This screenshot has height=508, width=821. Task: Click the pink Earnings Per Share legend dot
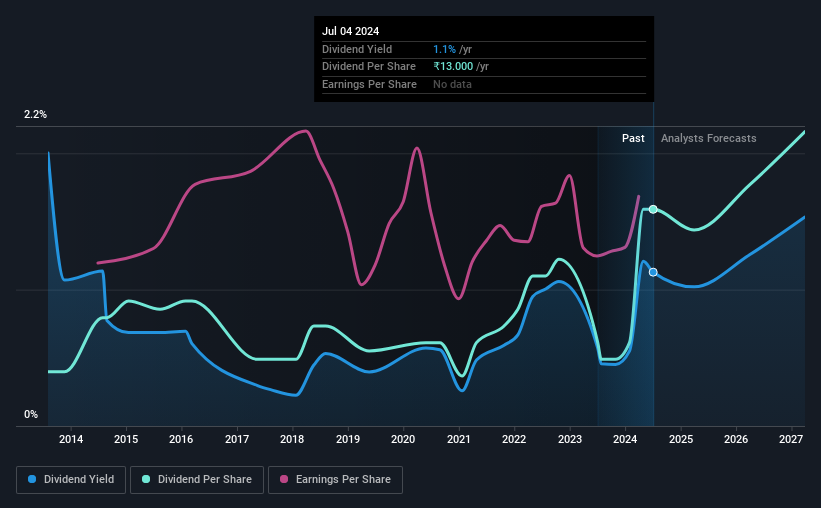284,479
